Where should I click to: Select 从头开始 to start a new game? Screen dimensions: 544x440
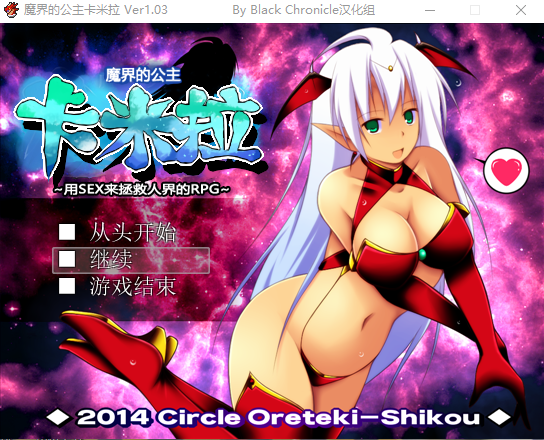133,232
